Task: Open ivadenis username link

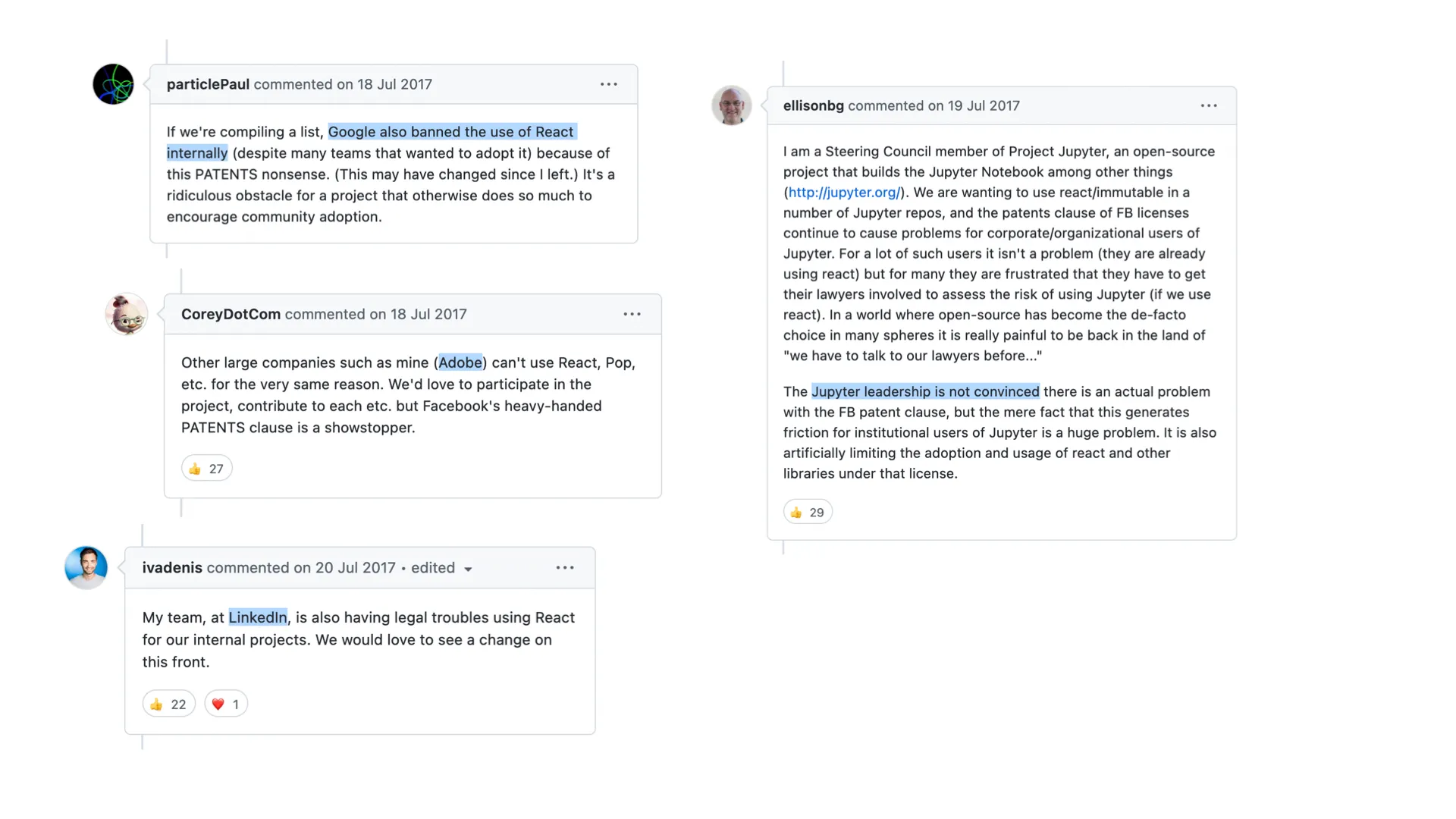Action: click(172, 567)
